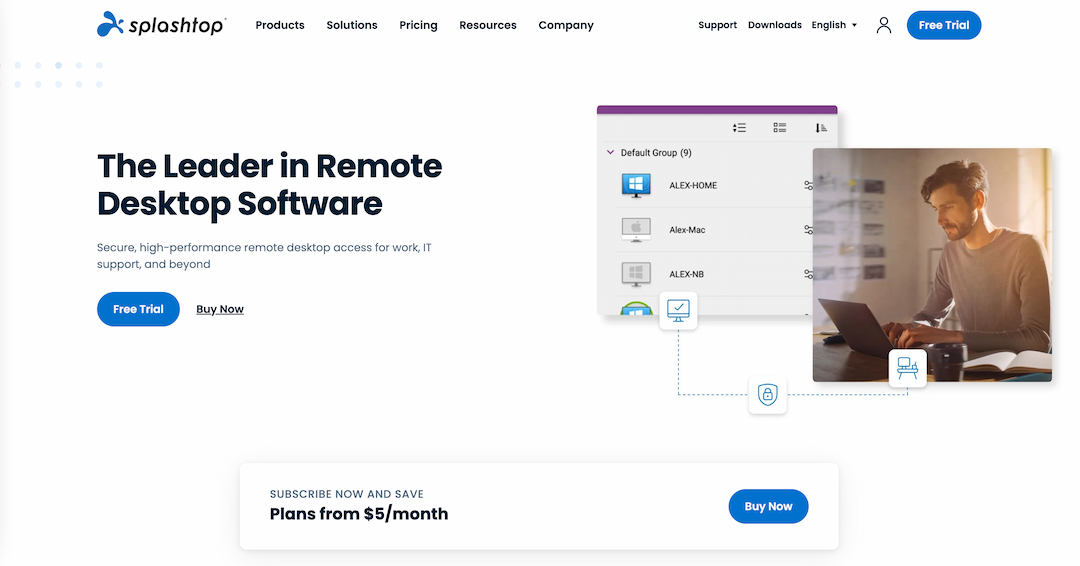Open the English language dropdown
1080x566 pixels.
pyautogui.click(x=834, y=25)
